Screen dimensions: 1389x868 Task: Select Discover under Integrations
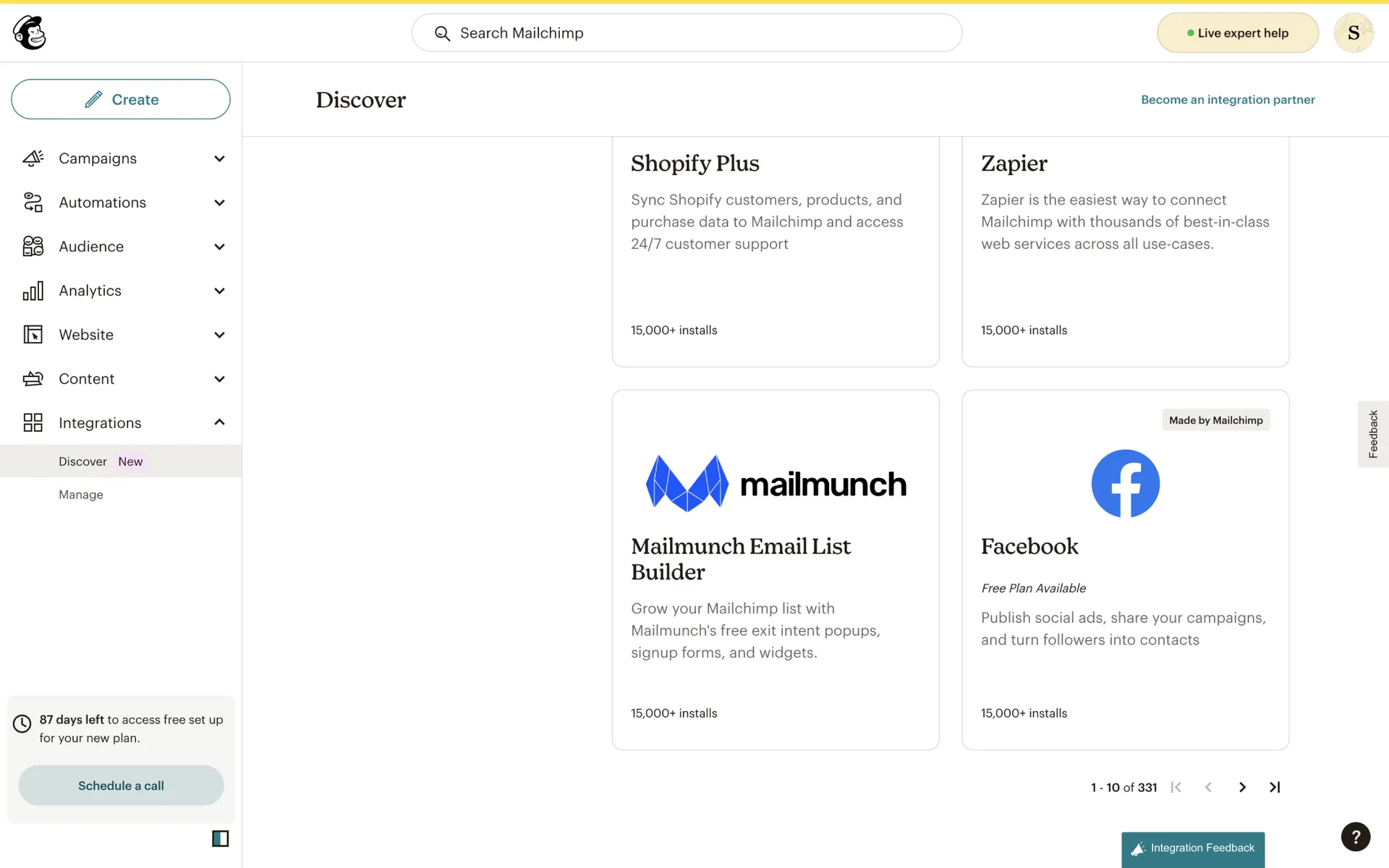pyautogui.click(x=82, y=461)
